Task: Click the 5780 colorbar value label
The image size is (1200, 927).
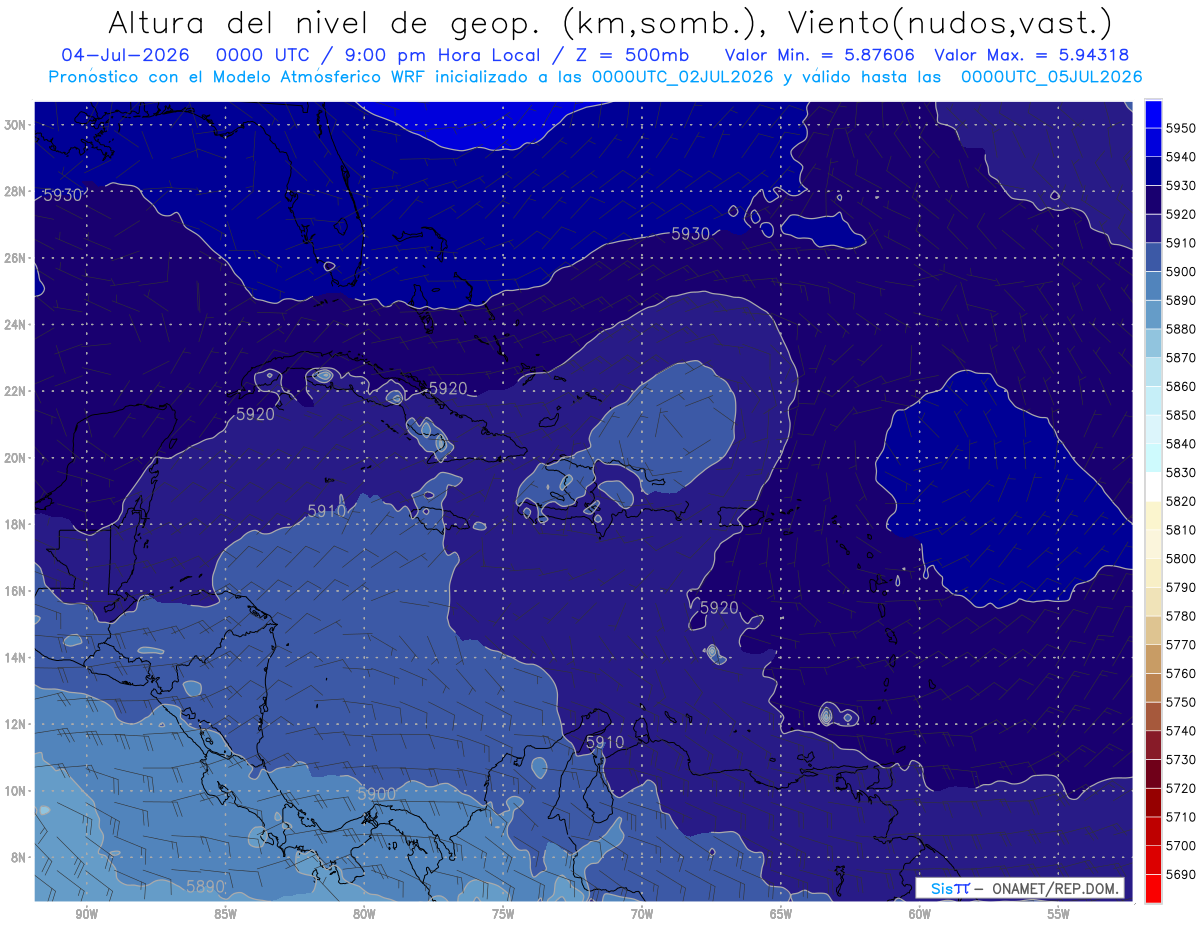Action: pos(1181,616)
